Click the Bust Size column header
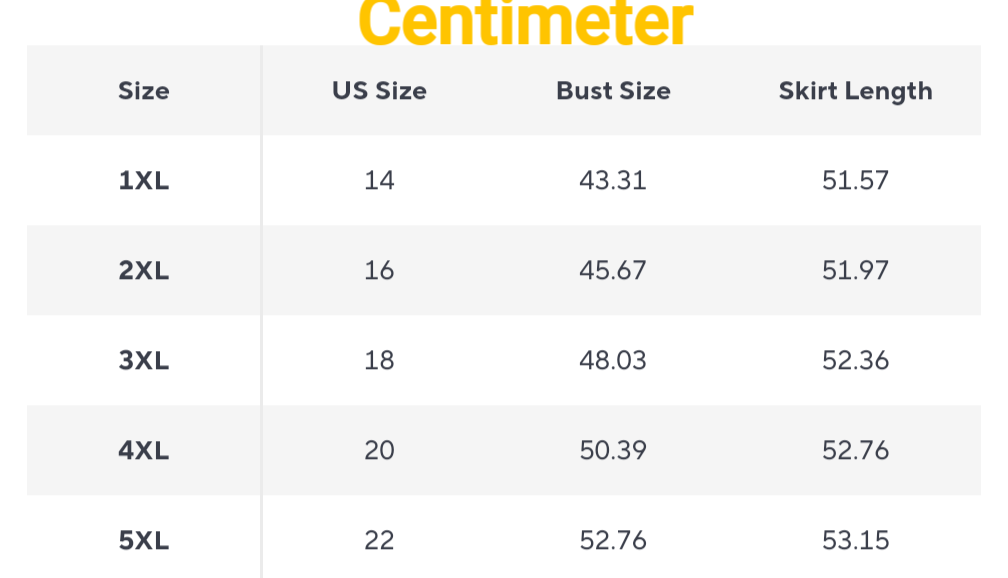The image size is (1008, 578). point(613,91)
